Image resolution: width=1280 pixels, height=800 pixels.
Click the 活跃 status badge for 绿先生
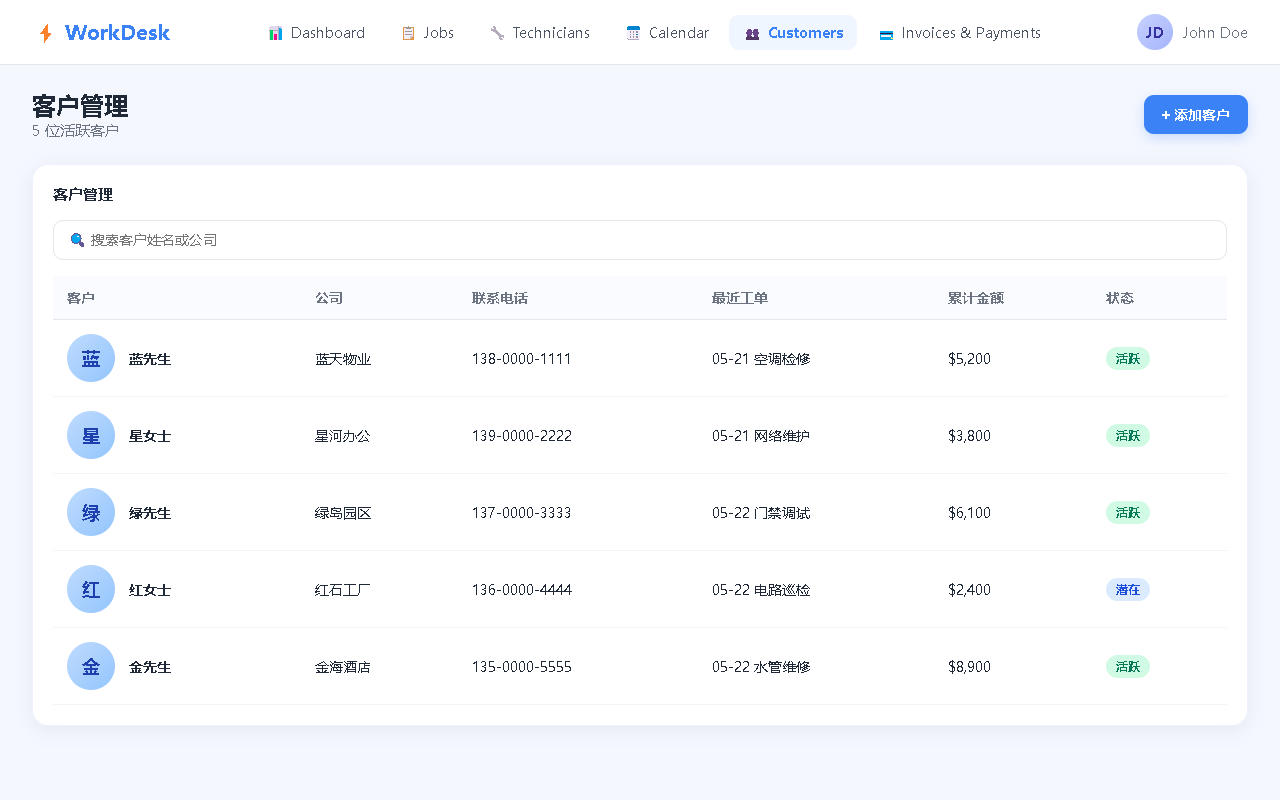pos(1128,513)
